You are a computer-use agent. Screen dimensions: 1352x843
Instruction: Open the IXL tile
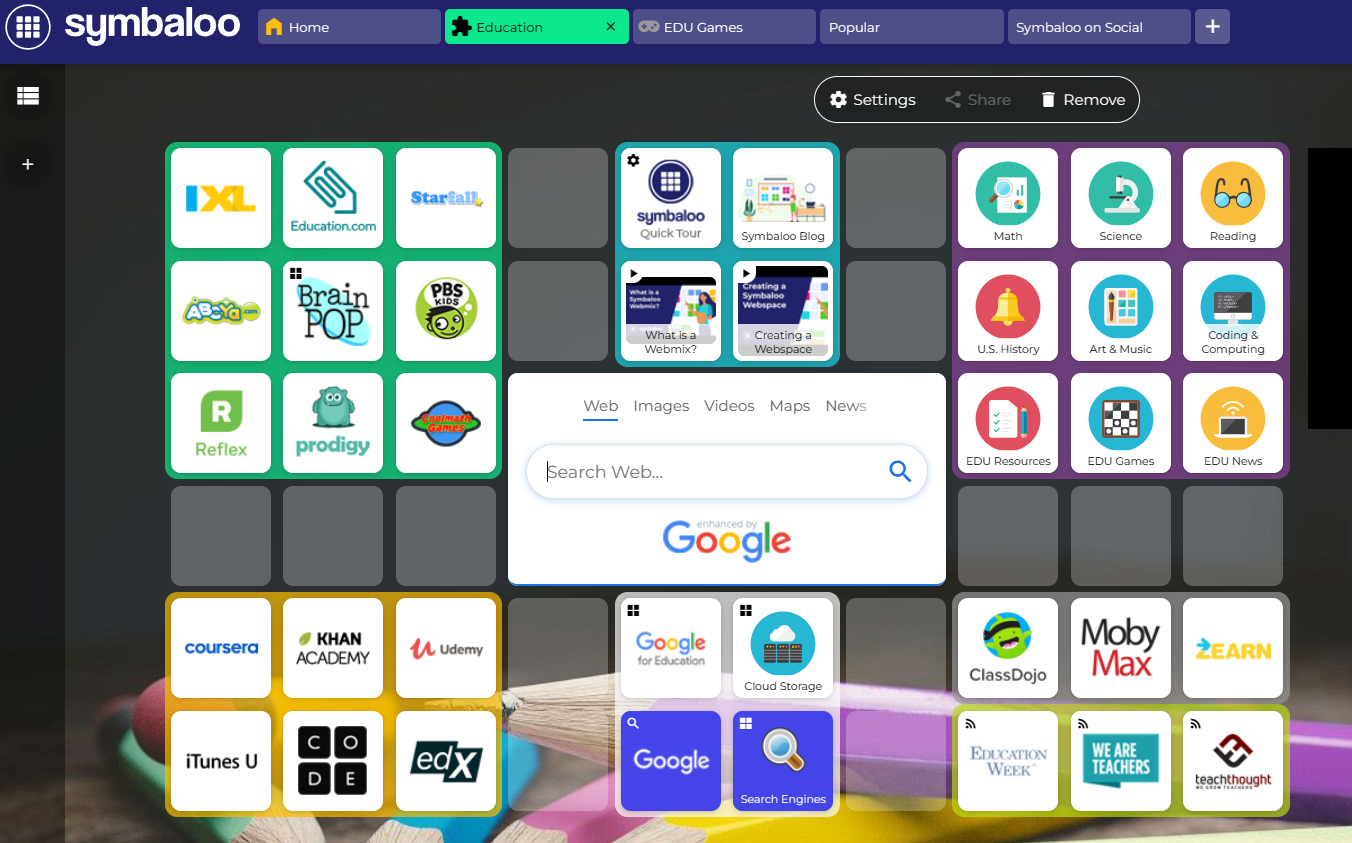click(x=221, y=198)
